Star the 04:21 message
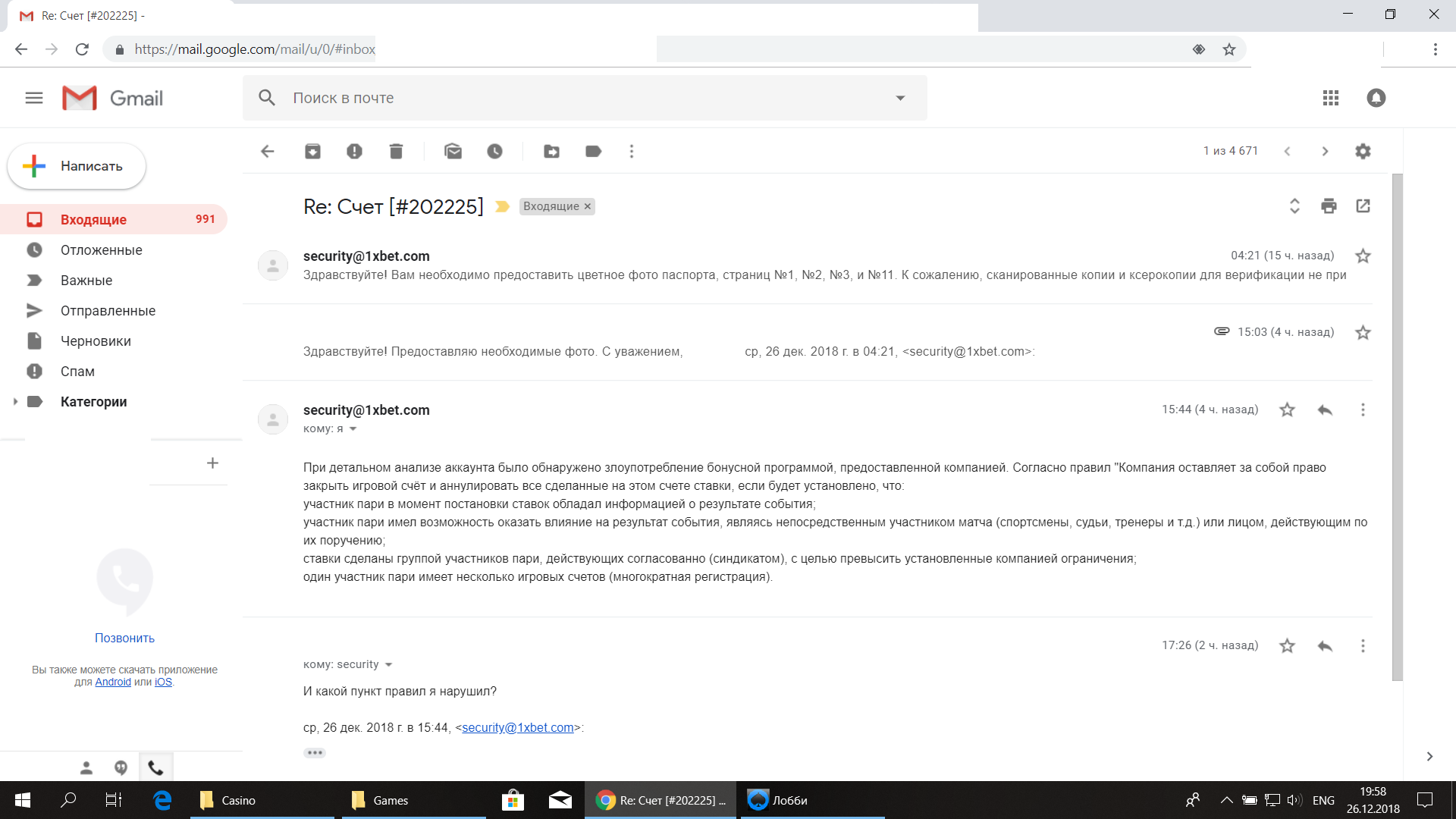 [1363, 256]
